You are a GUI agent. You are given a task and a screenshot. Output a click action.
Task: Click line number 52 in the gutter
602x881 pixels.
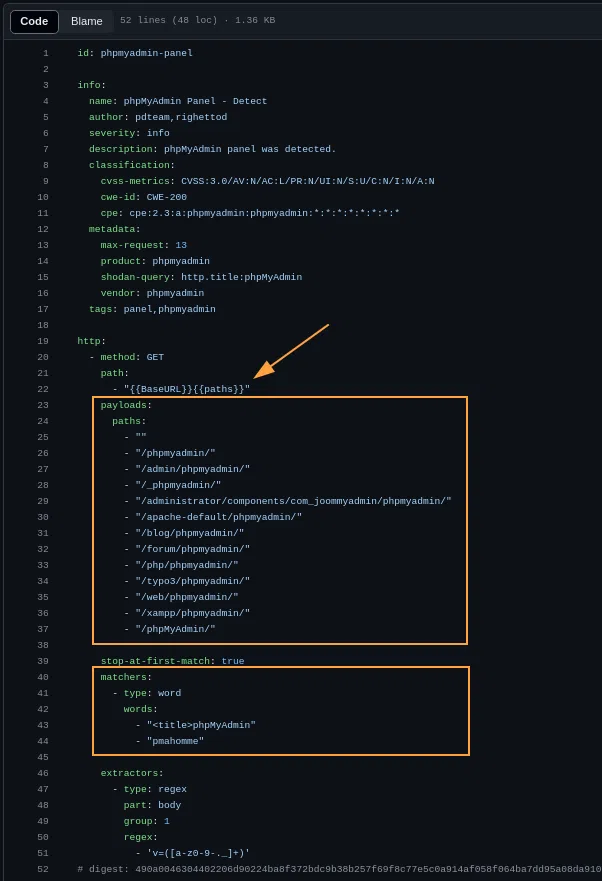coord(43,869)
